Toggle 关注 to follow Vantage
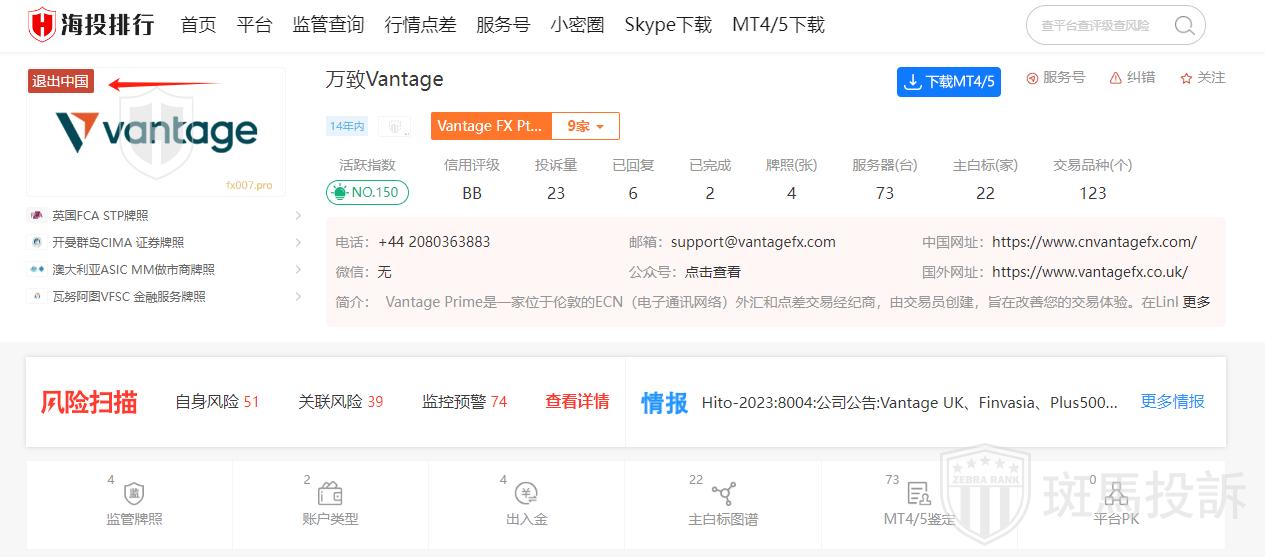 tap(1202, 78)
